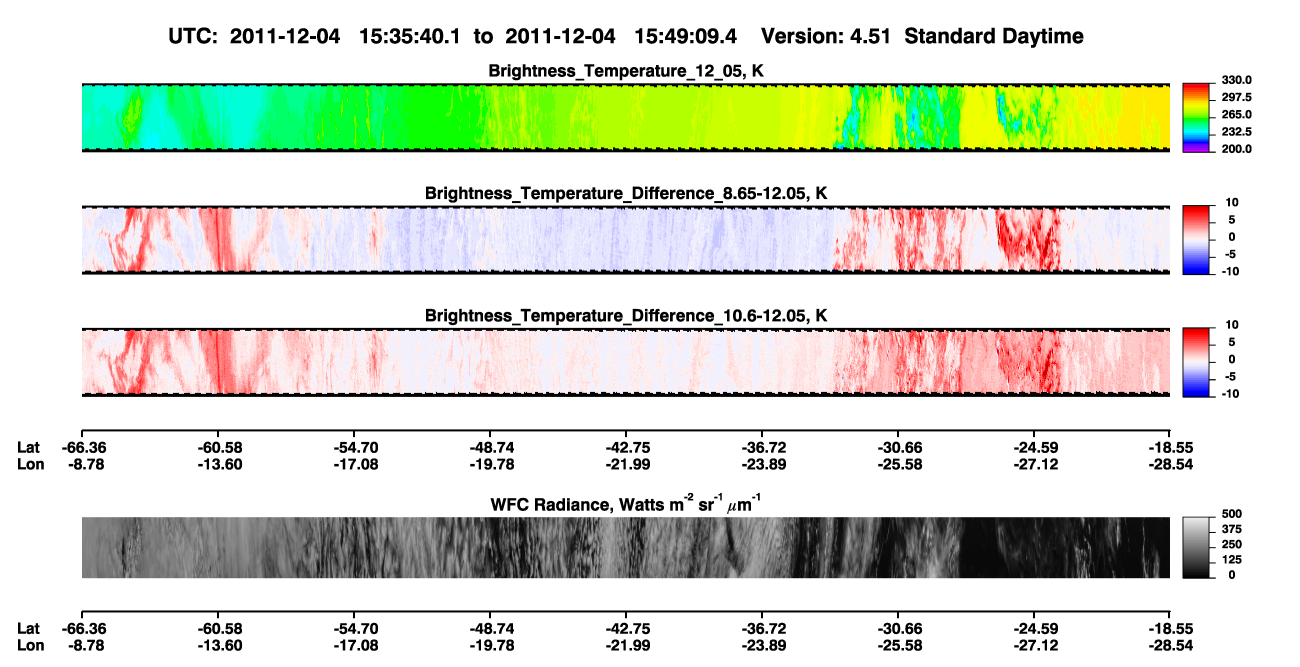Click the '200.0' colorbar tick label
1300x667 pixels.
pos(1235,148)
